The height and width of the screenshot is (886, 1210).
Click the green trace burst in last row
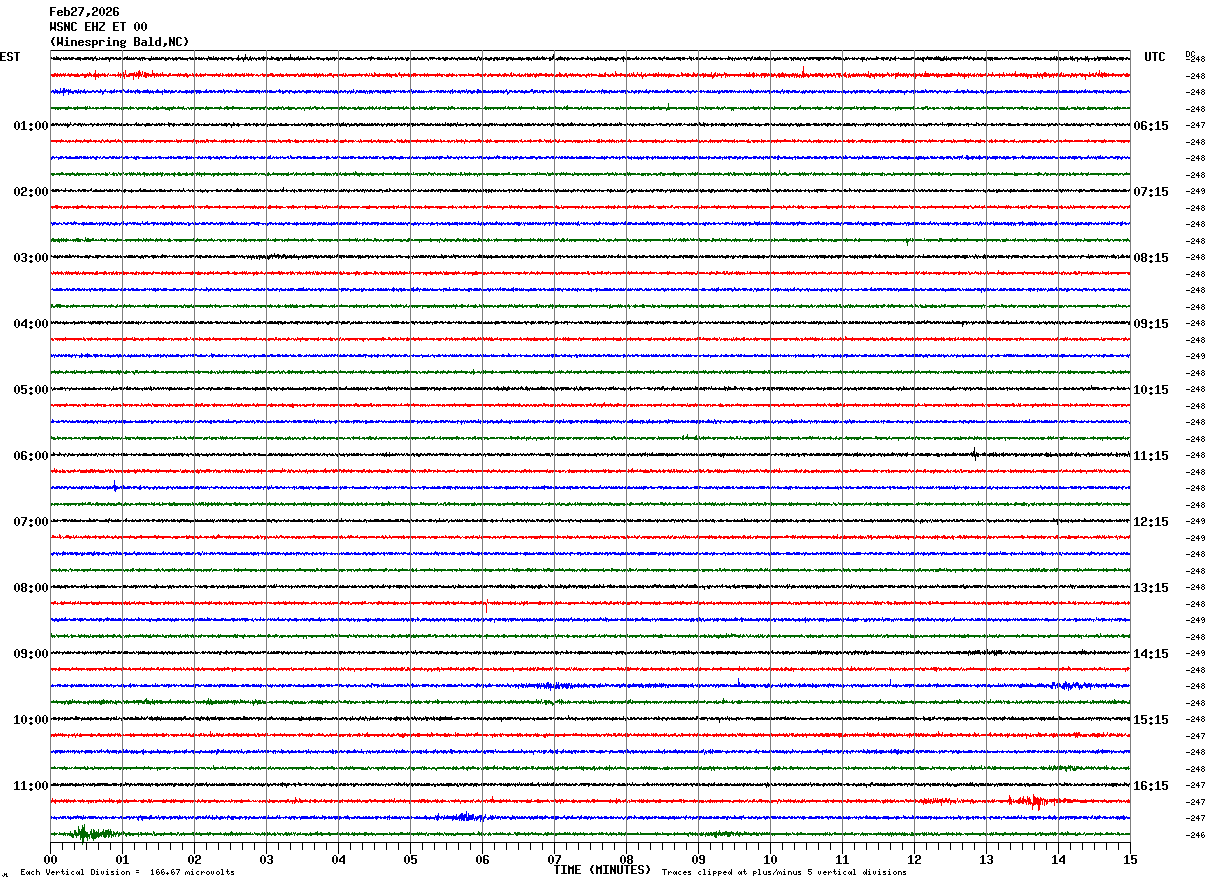(x=92, y=833)
